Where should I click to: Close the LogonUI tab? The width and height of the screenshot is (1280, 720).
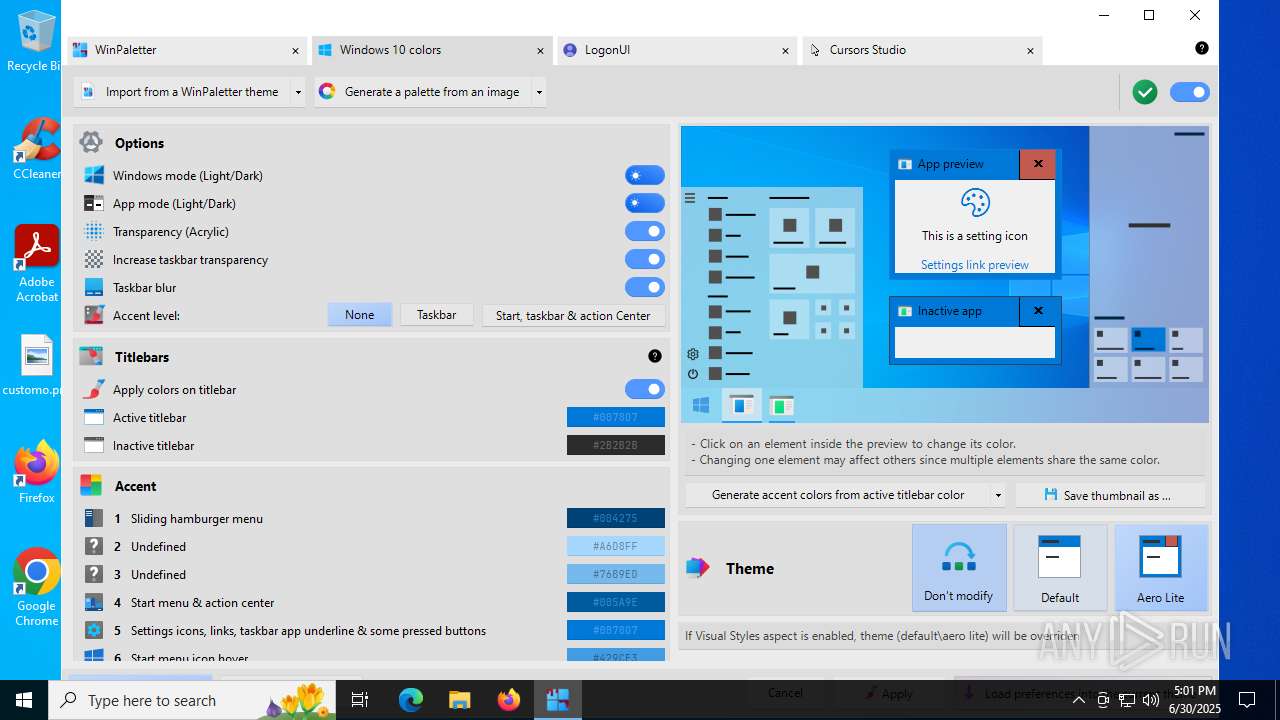[785, 50]
